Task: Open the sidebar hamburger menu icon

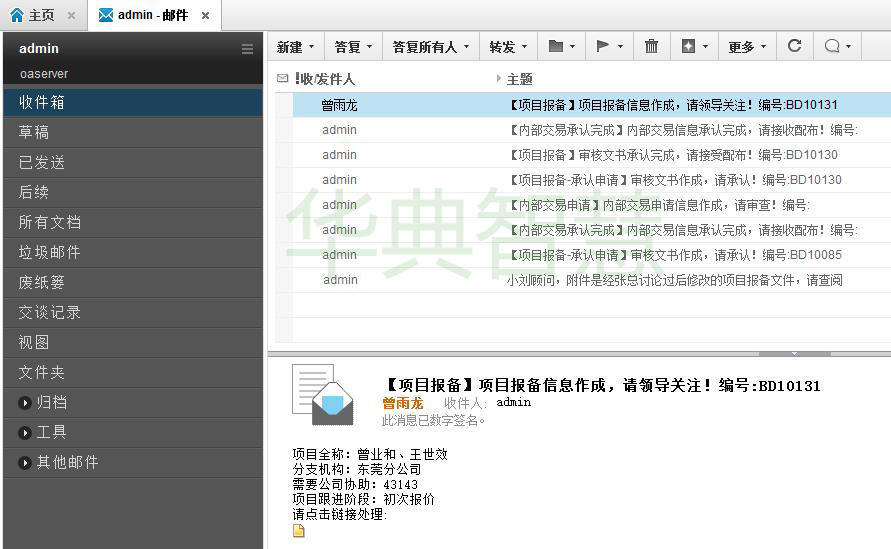Action: click(x=247, y=49)
